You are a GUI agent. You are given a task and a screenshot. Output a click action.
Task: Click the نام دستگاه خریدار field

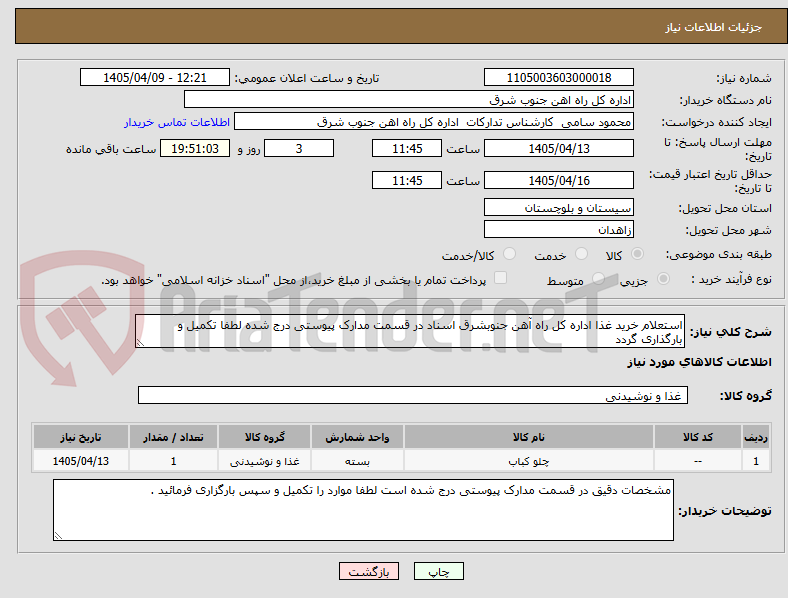pos(409,99)
